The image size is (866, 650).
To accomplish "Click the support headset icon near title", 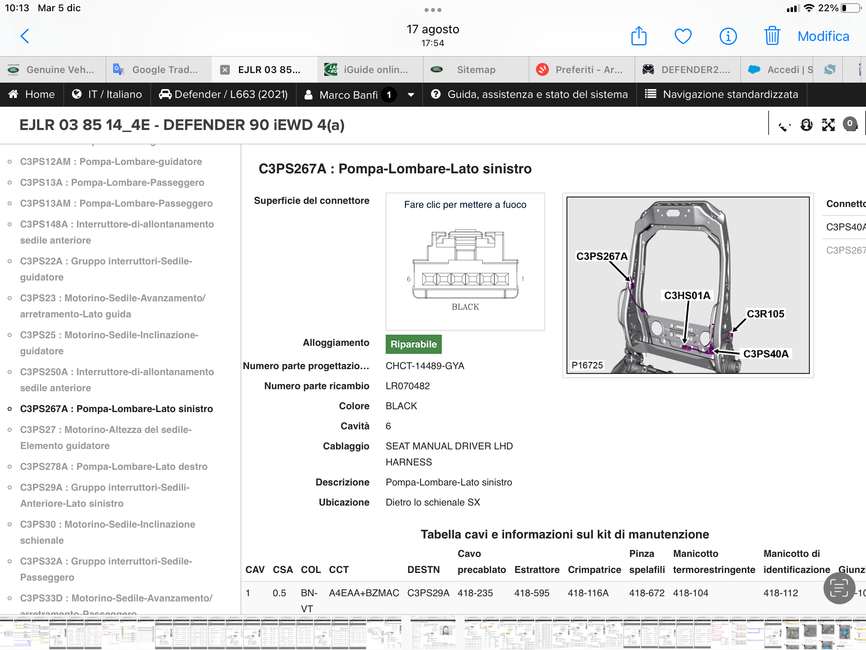I will [806, 125].
